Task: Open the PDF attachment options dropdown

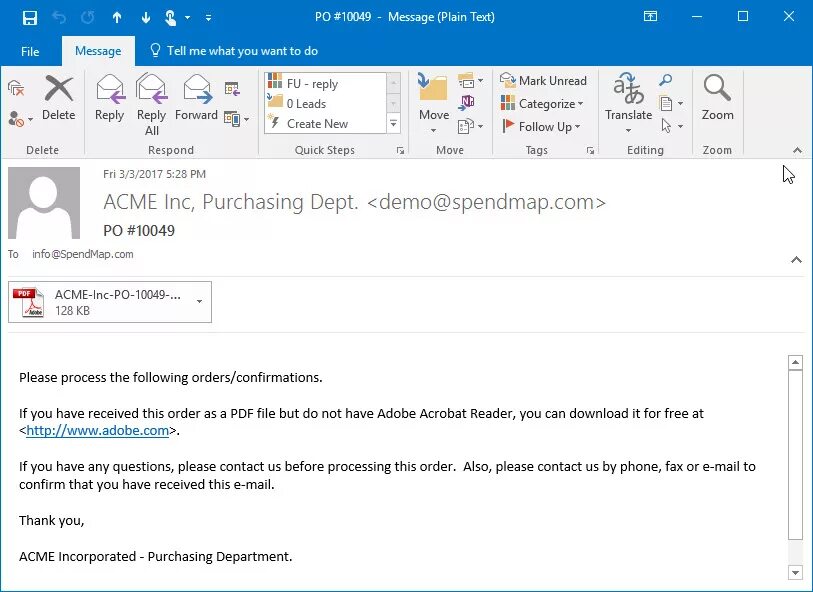Action: 200,302
